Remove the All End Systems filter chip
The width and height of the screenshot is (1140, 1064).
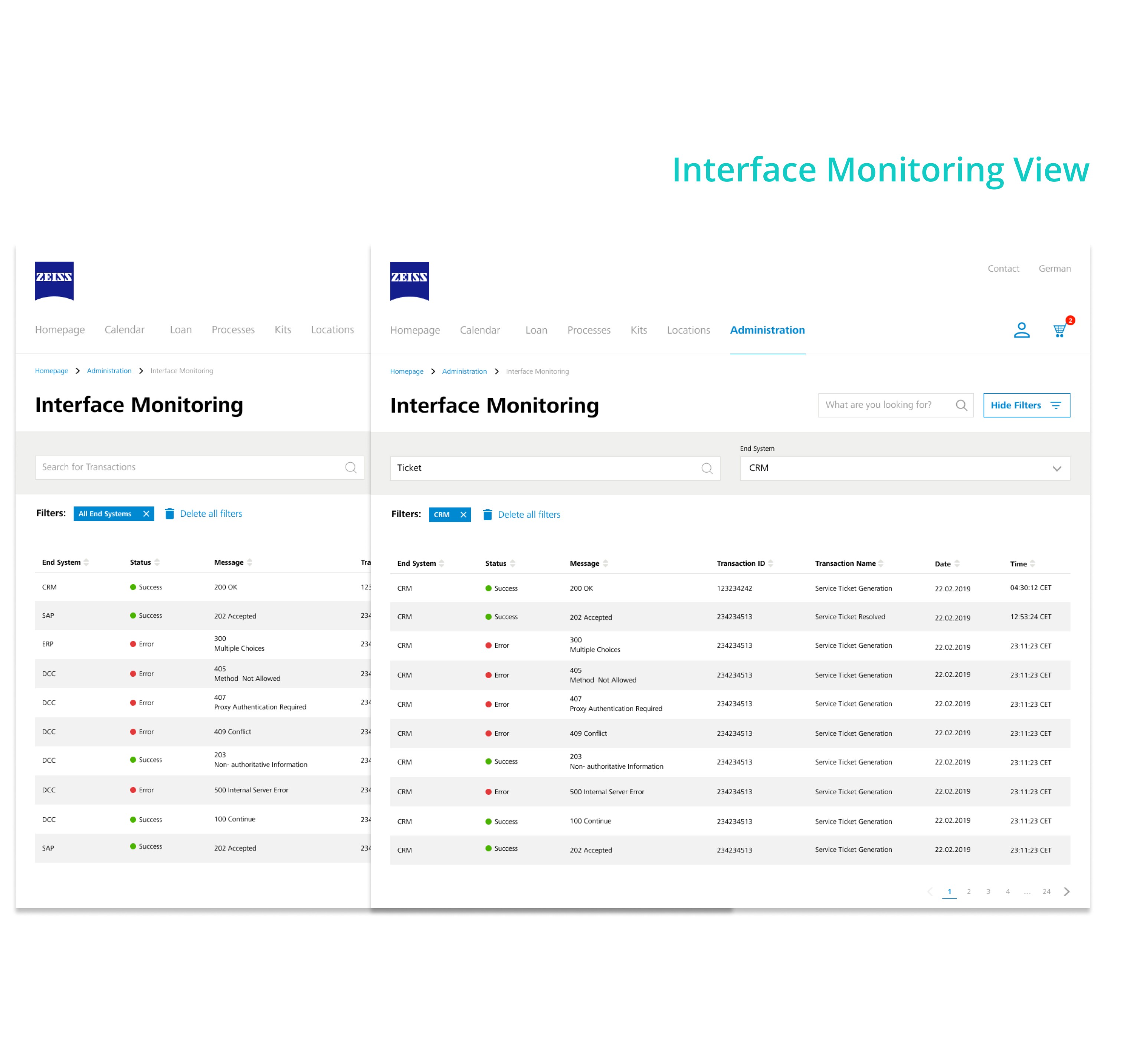(x=146, y=514)
